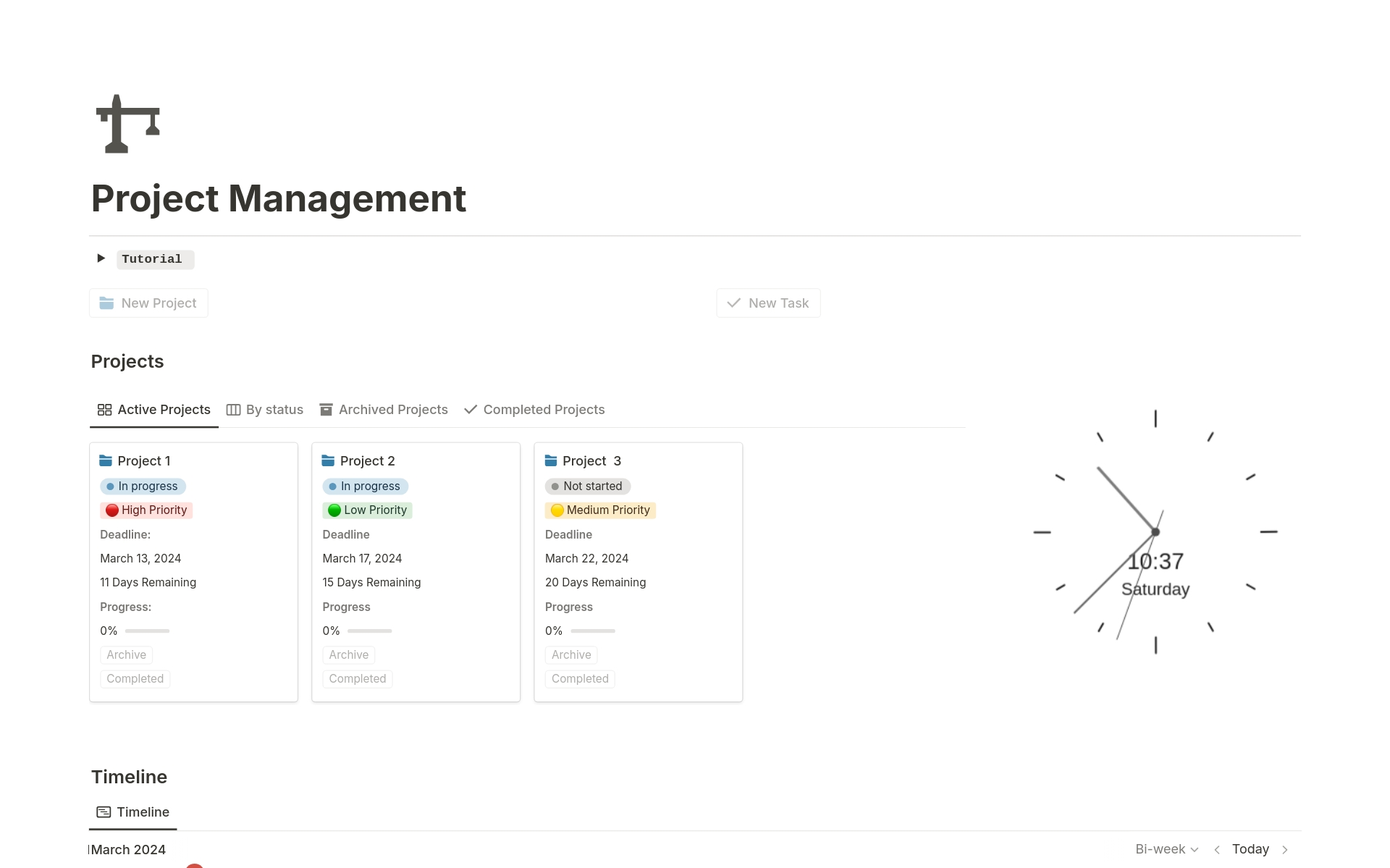Toggle the Low Priority tag on Project 2

[x=367, y=510]
